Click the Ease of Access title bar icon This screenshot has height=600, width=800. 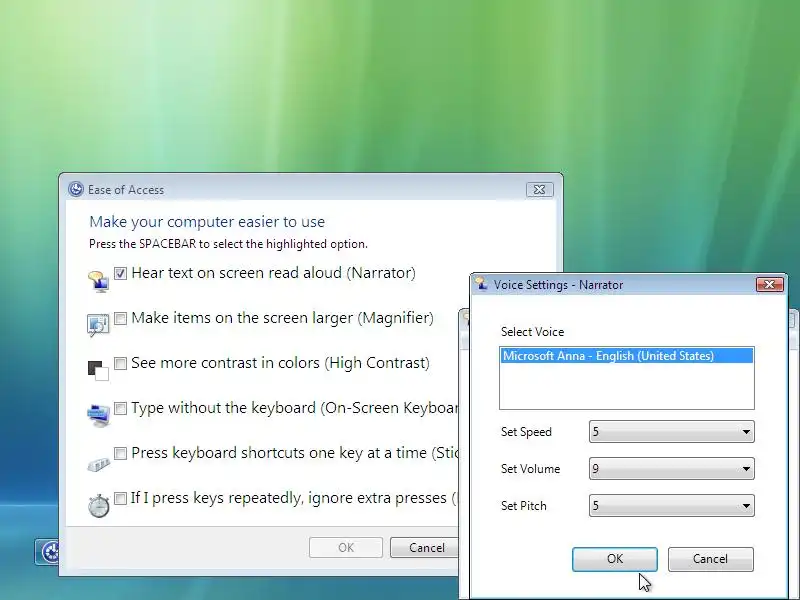point(76,189)
